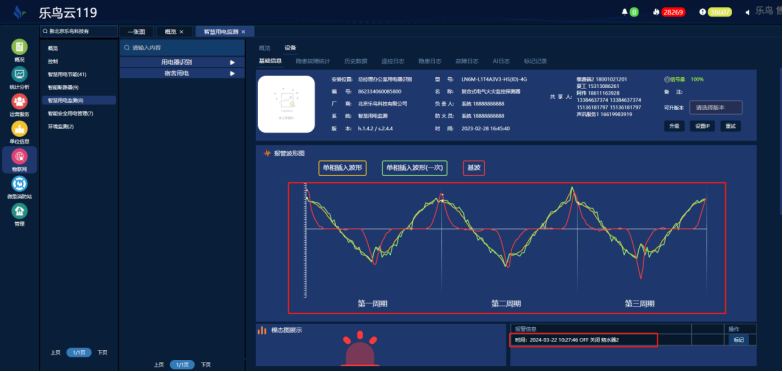This screenshot has width=783, height=372.
Task: Switch to the 历史数据 tab
Action: pyautogui.click(x=356, y=61)
